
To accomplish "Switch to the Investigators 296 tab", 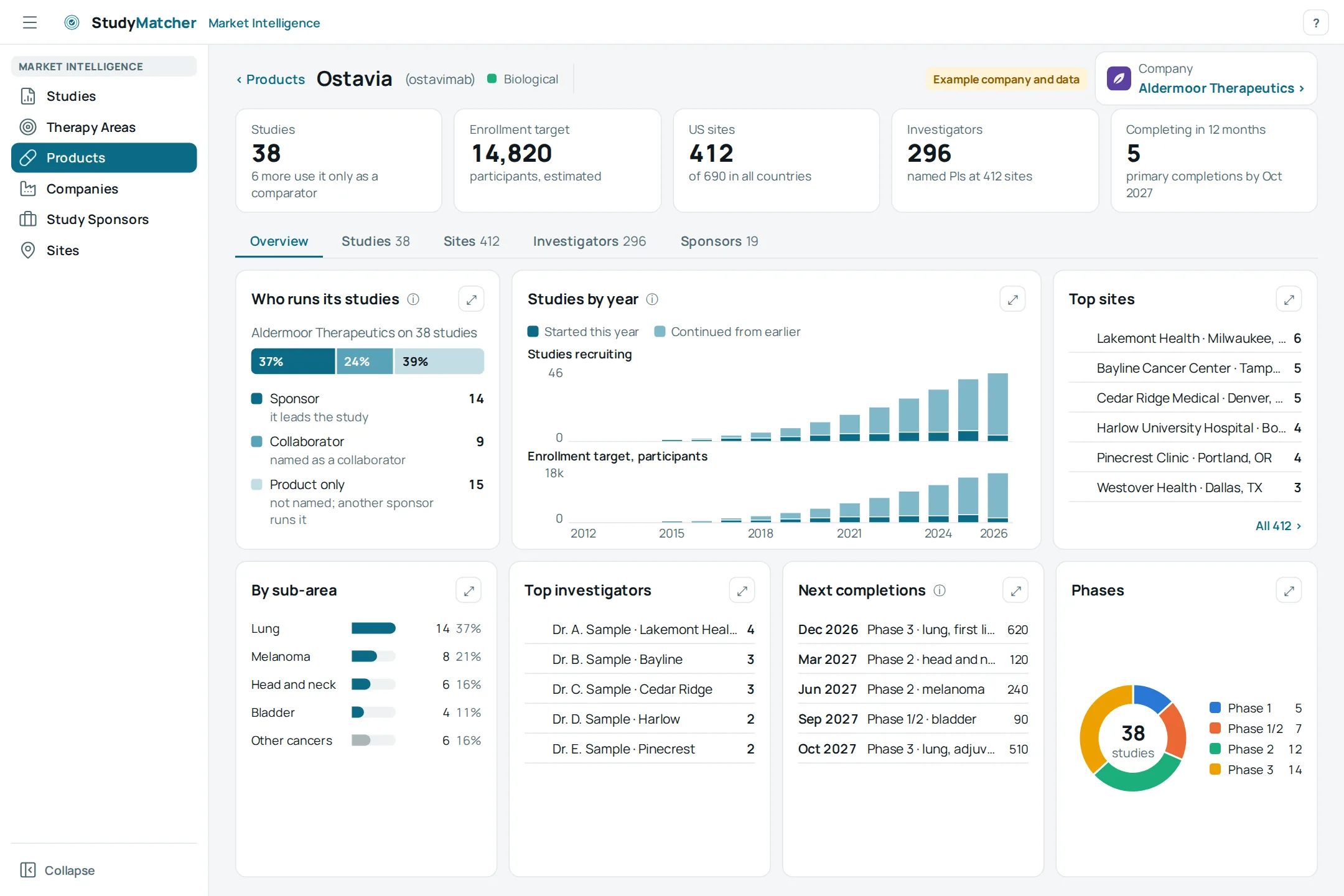I will pyautogui.click(x=589, y=241).
